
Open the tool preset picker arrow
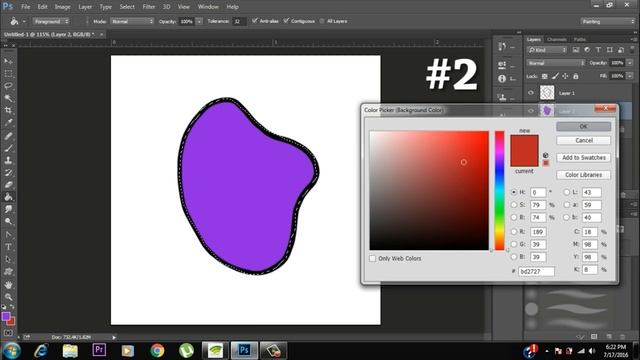[24, 21]
